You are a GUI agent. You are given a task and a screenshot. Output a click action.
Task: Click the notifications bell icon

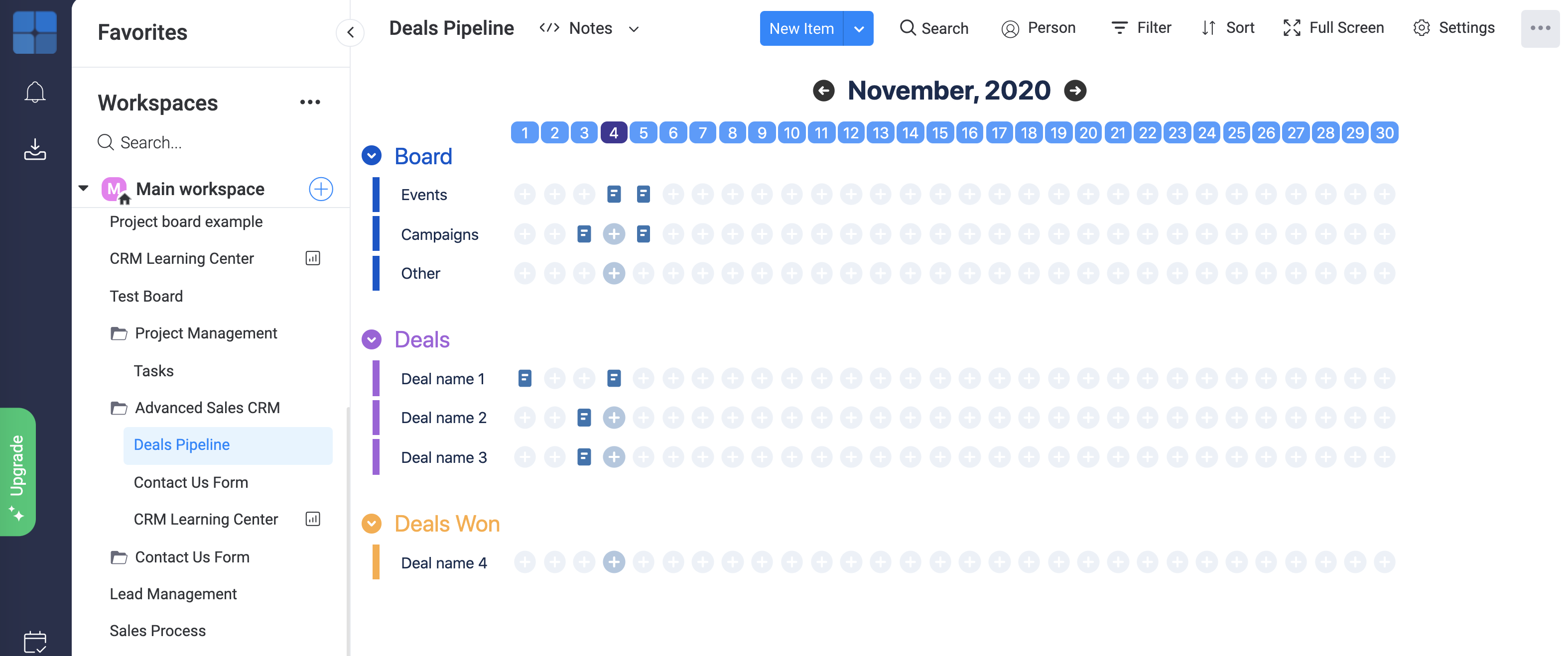point(35,91)
